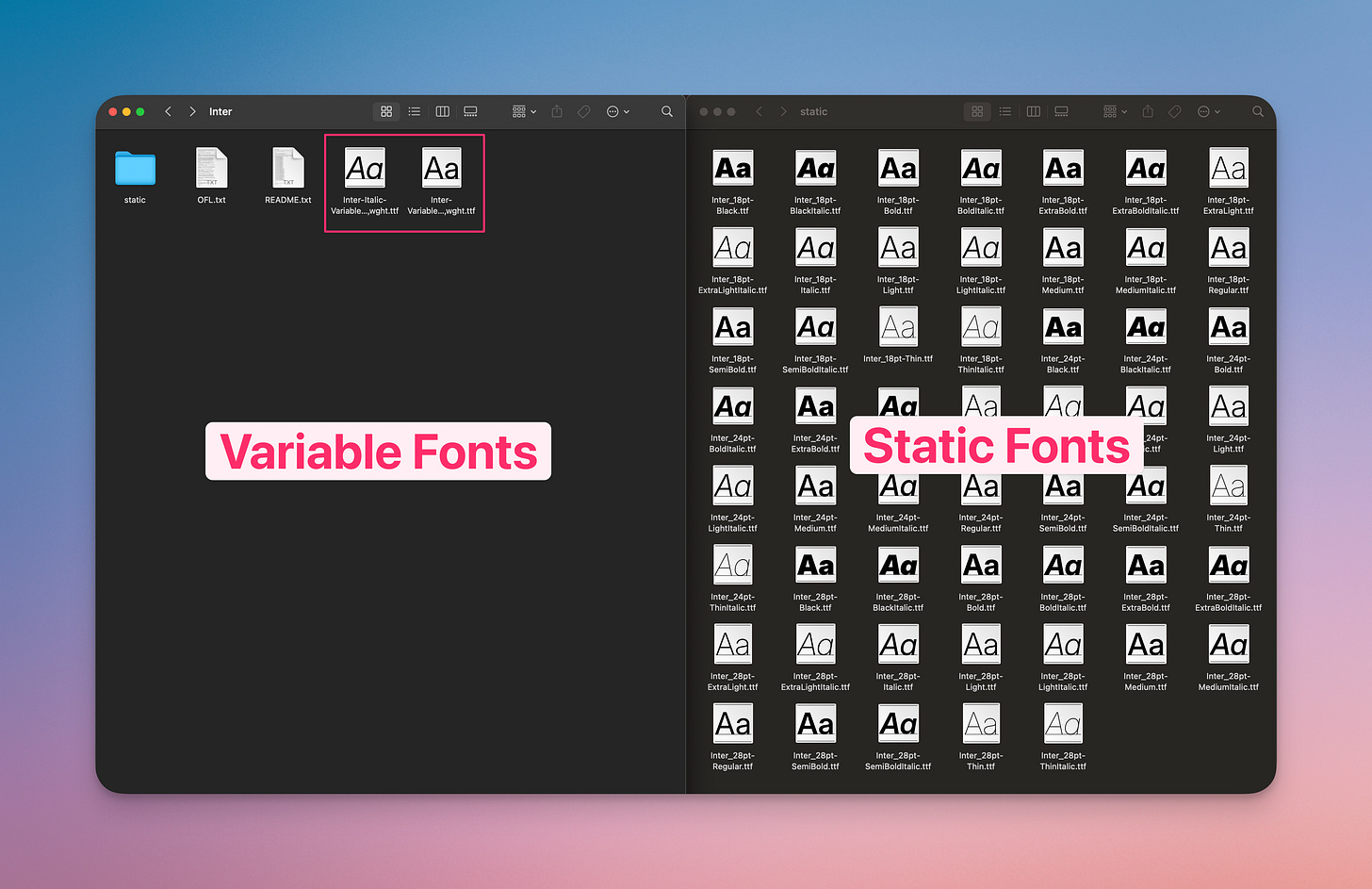Switch static window to column view
This screenshot has width=1372, height=889.
pos(1033,111)
